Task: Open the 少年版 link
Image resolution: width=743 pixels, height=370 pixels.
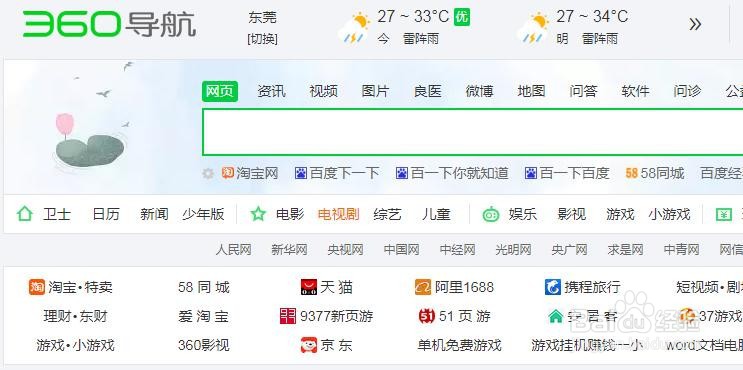Action: (x=203, y=214)
